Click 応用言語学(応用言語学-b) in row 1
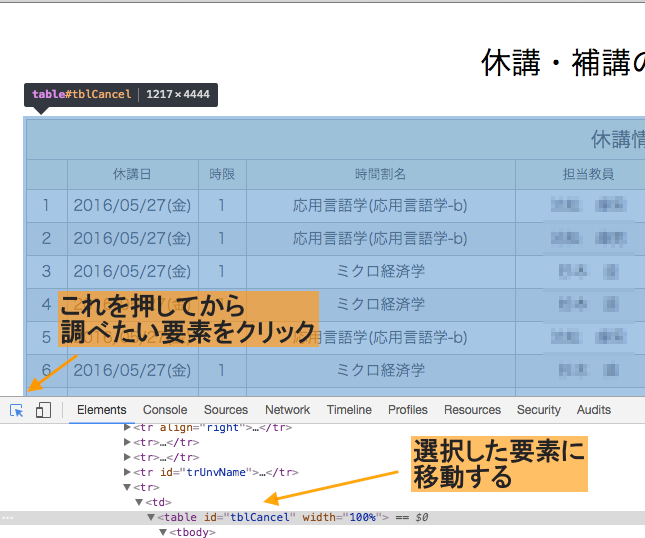This screenshot has height=538, width=645. [x=380, y=205]
